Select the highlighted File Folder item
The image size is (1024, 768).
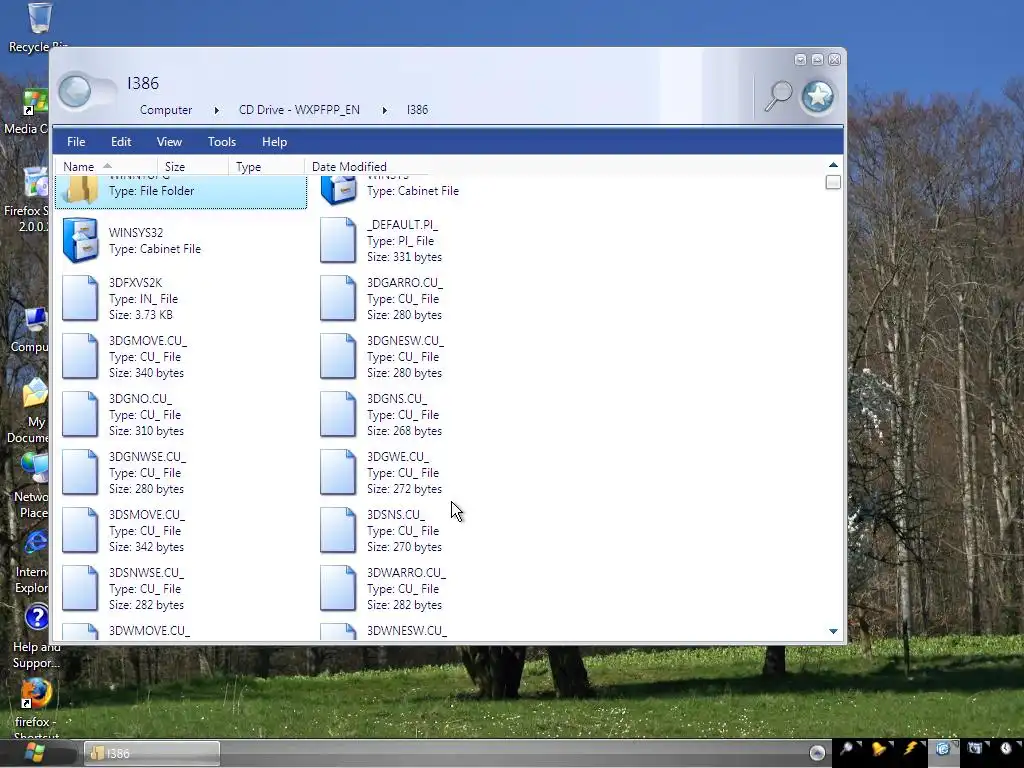click(x=181, y=191)
